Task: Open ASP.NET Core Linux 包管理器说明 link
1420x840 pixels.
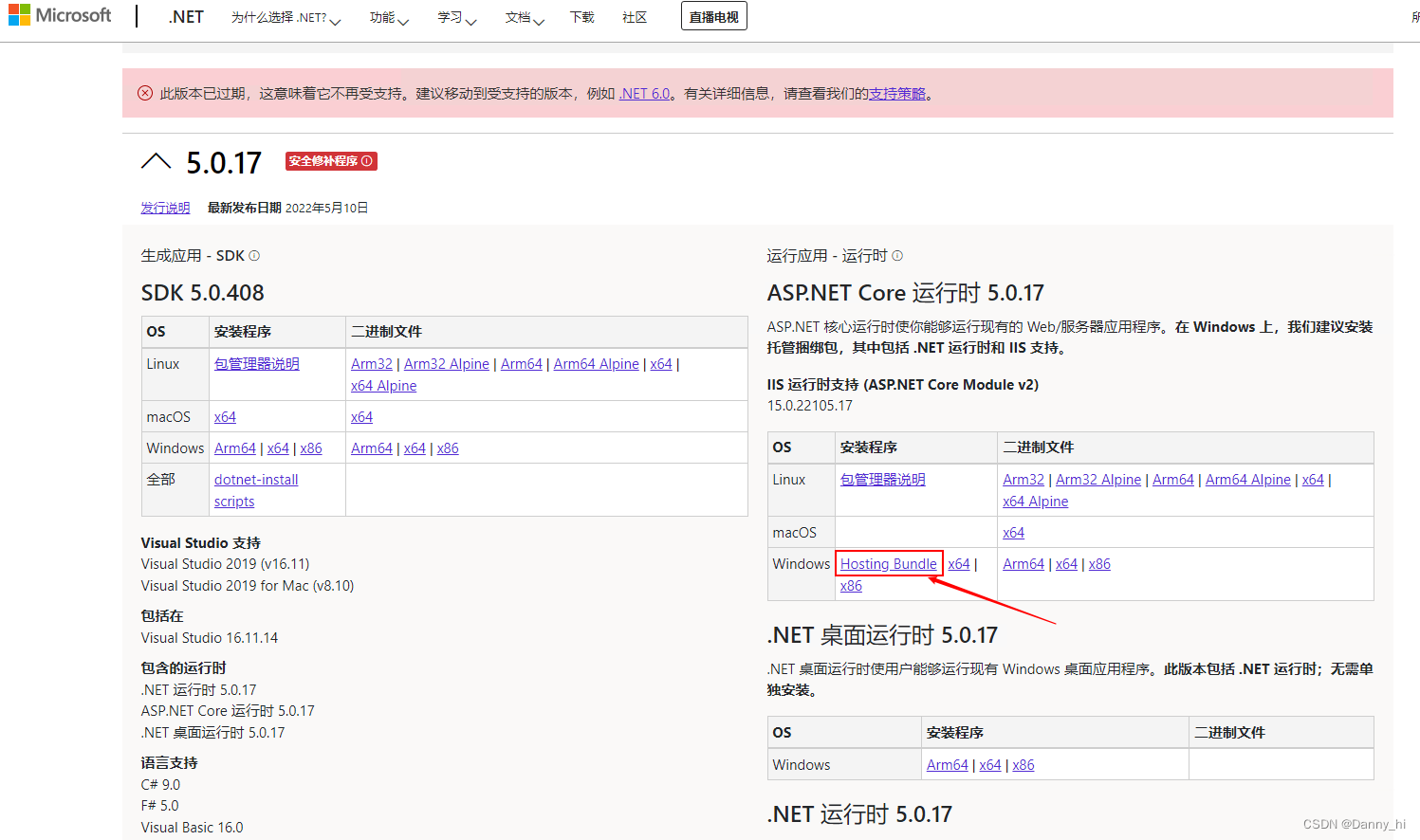Action: 883,480
